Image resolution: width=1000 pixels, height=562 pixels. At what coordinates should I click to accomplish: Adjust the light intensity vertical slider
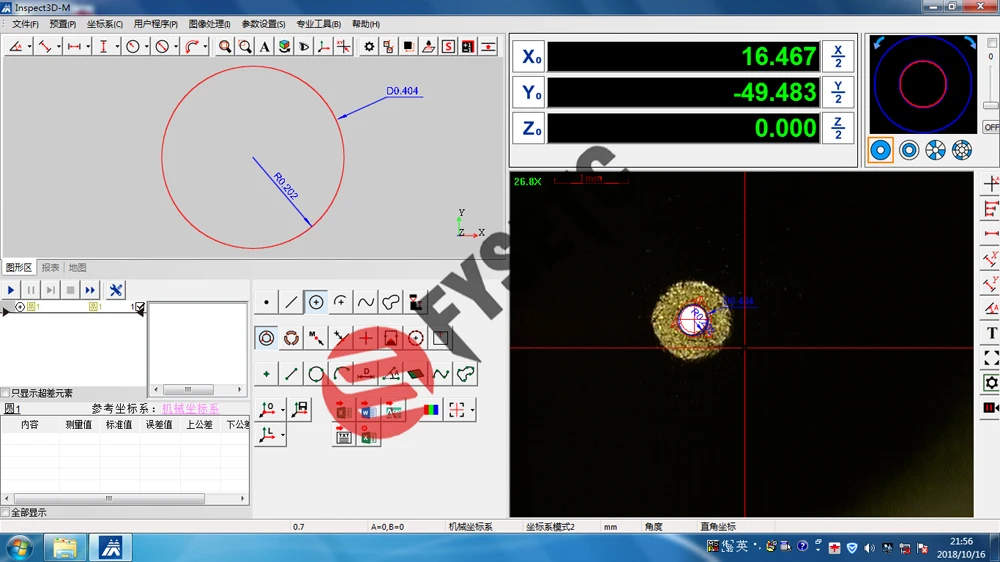990,105
